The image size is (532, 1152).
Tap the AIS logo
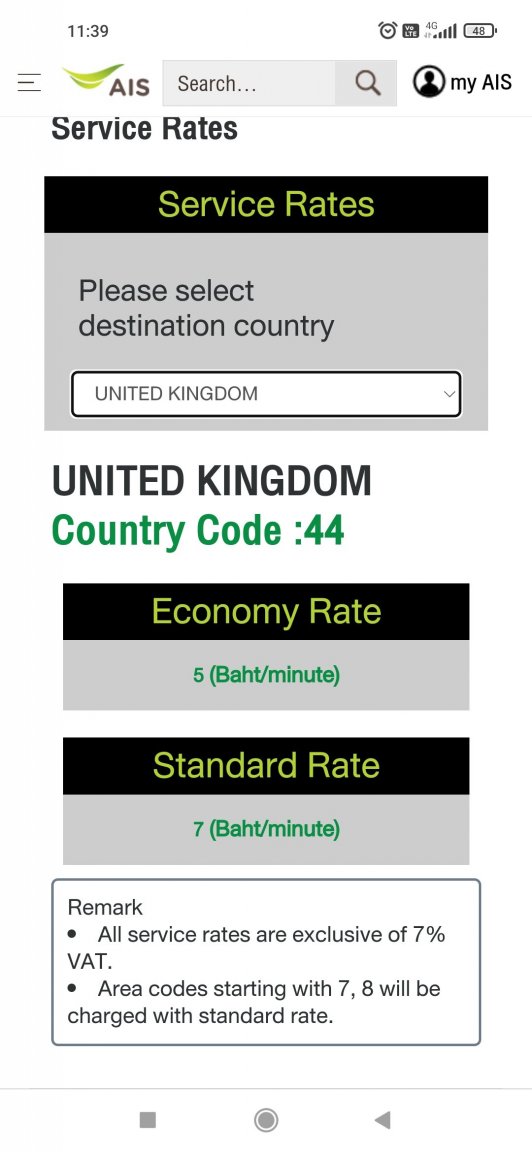tap(106, 81)
